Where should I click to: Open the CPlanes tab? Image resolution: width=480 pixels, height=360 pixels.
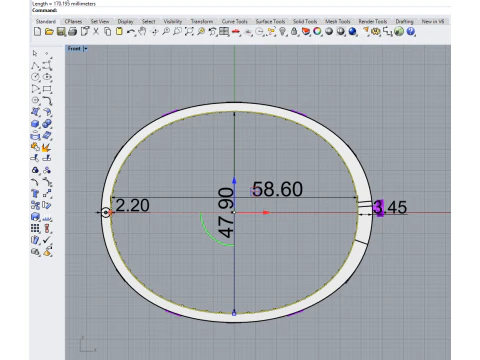[x=73, y=21]
